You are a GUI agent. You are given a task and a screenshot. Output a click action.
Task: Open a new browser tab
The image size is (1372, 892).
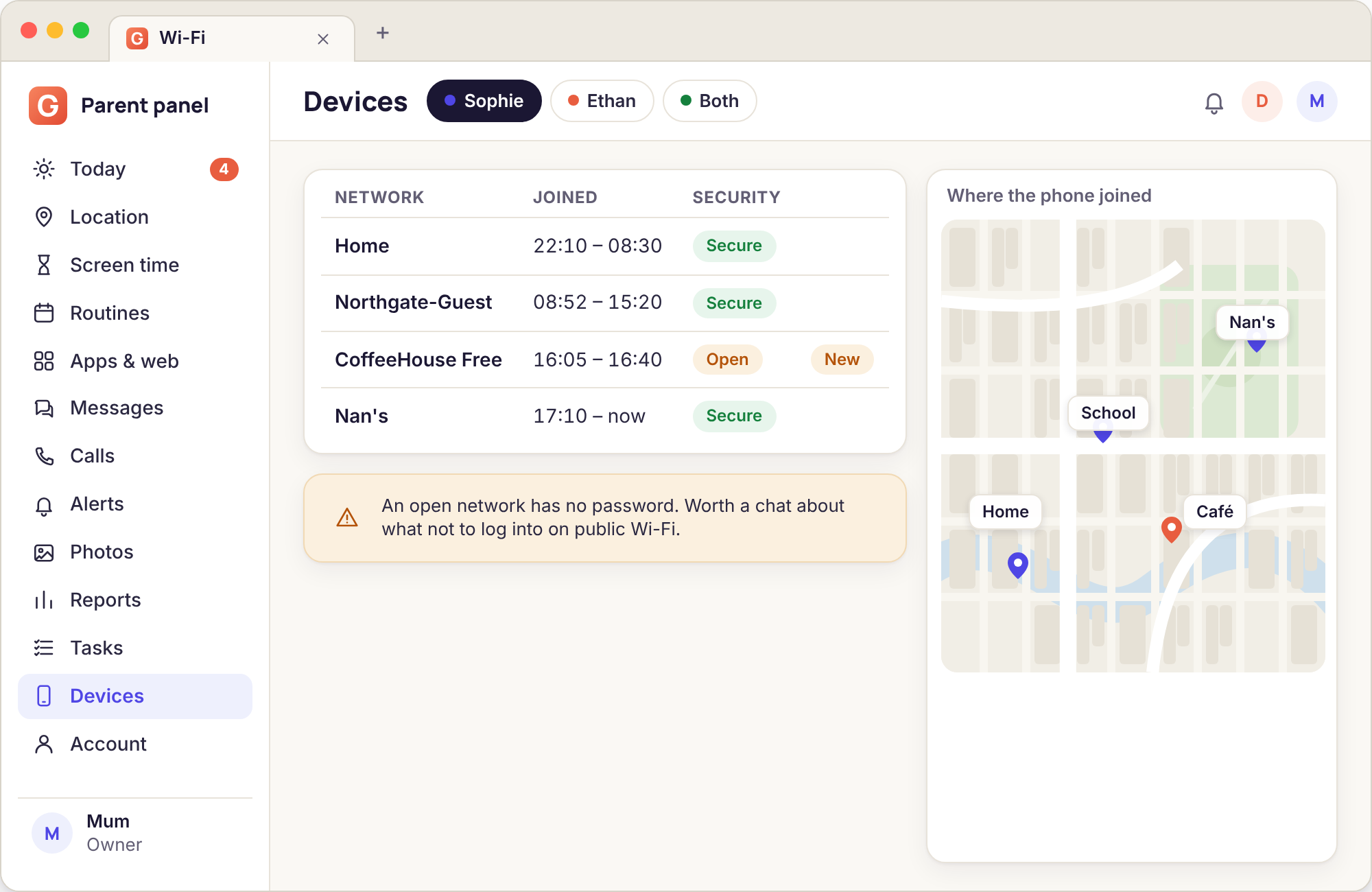pos(383,33)
